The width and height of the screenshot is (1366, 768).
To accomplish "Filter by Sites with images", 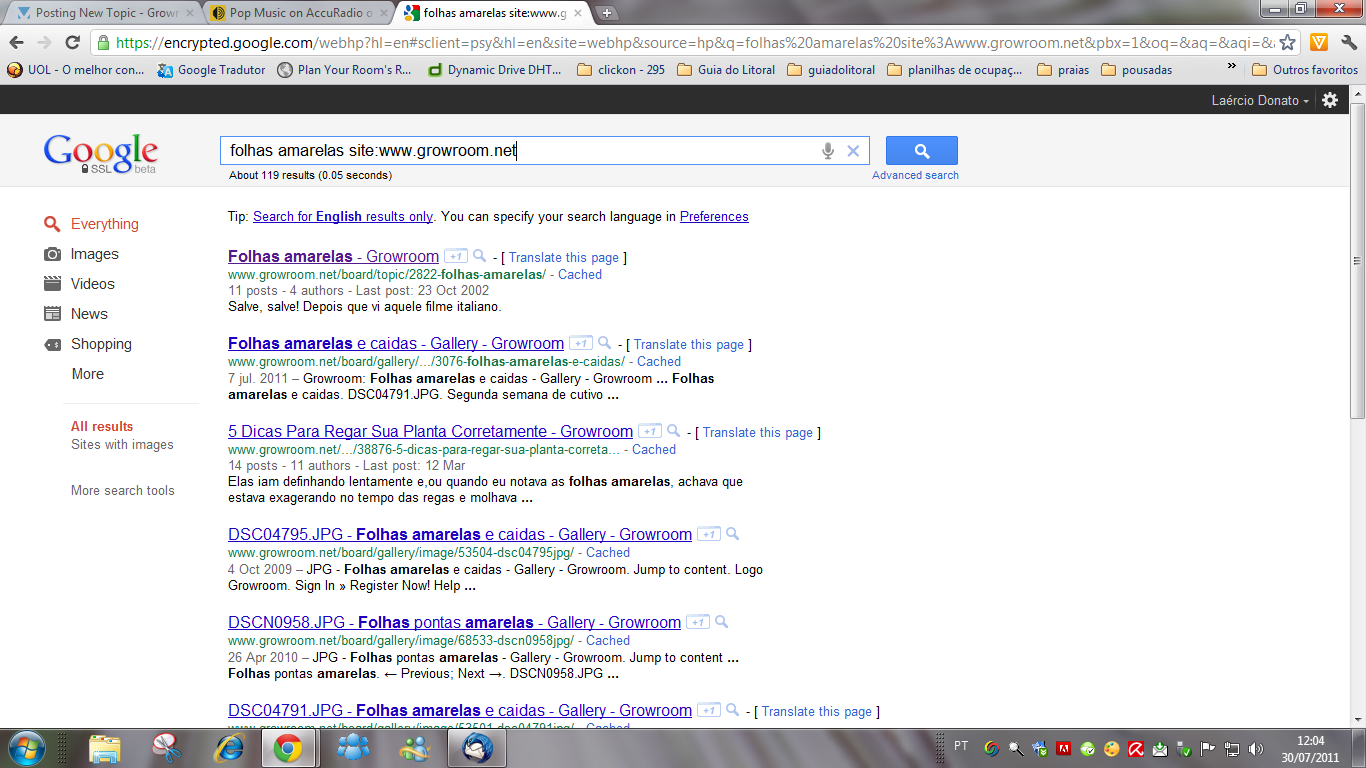I will [x=122, y=445].
